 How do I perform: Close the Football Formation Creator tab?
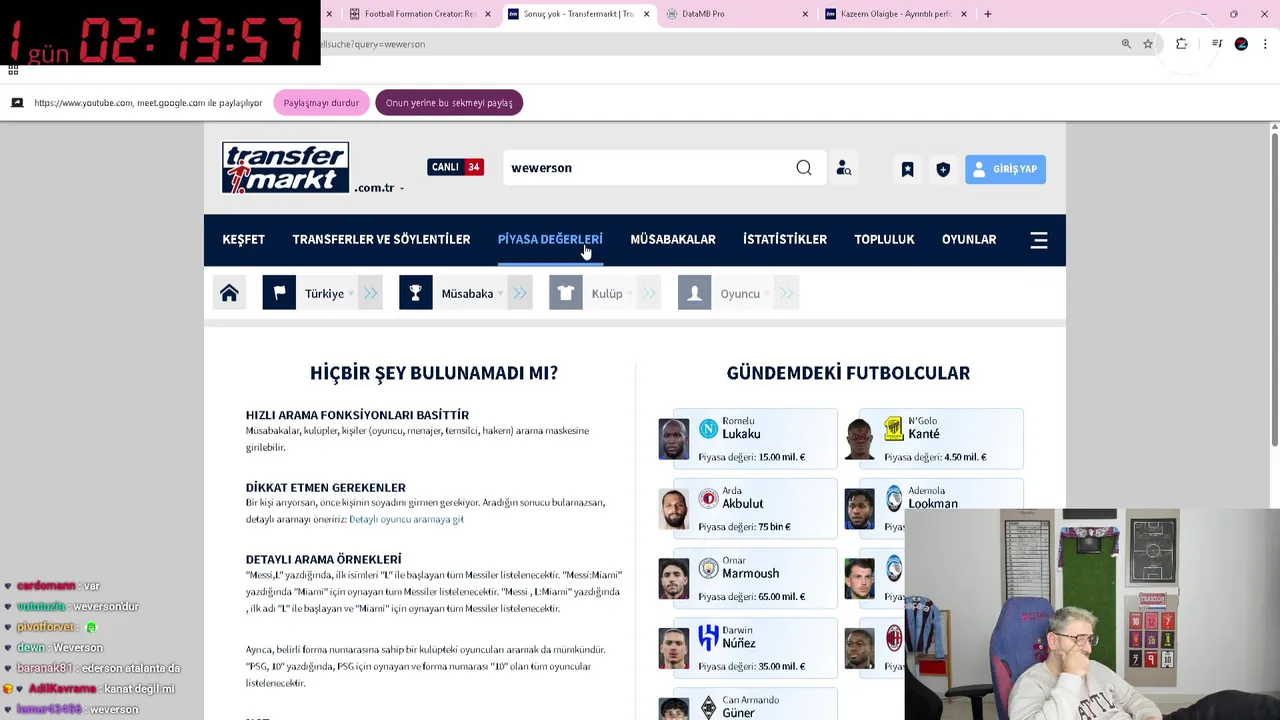[488, 14]
